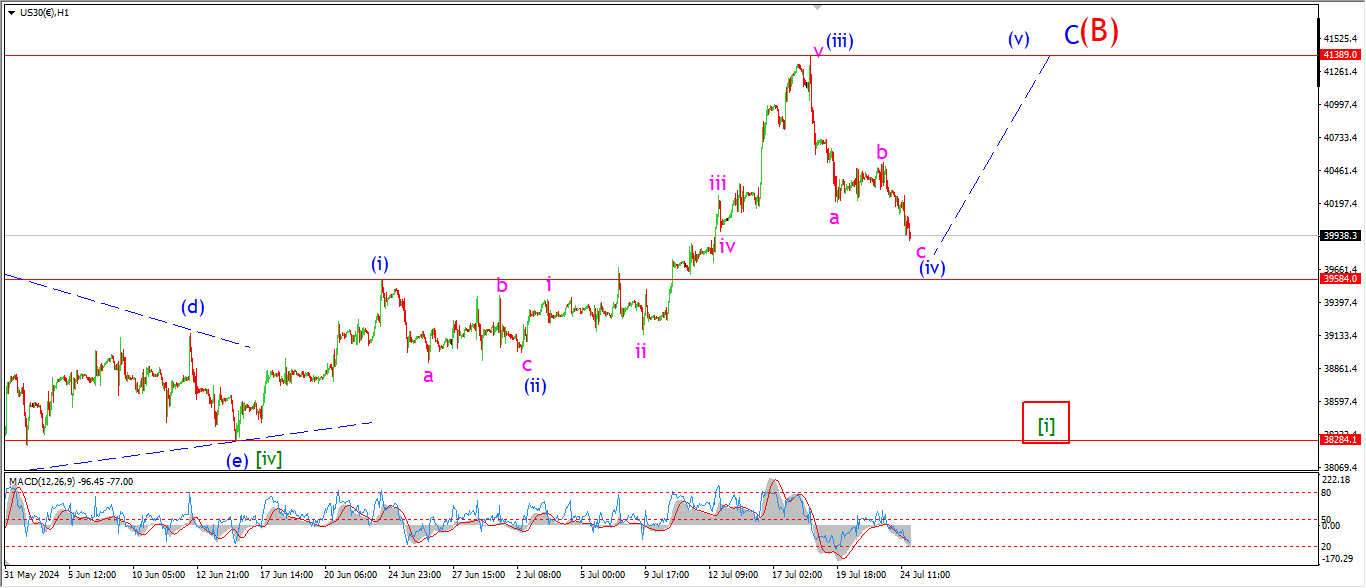Viewport: 1366px width, 588px height.
Task: Click the blue (i) wave label
Action: [x=380, y=264]
